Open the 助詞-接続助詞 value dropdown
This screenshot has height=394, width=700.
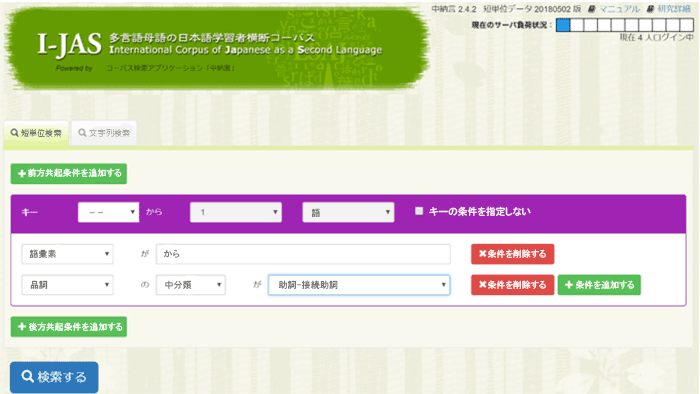(359, 285)
